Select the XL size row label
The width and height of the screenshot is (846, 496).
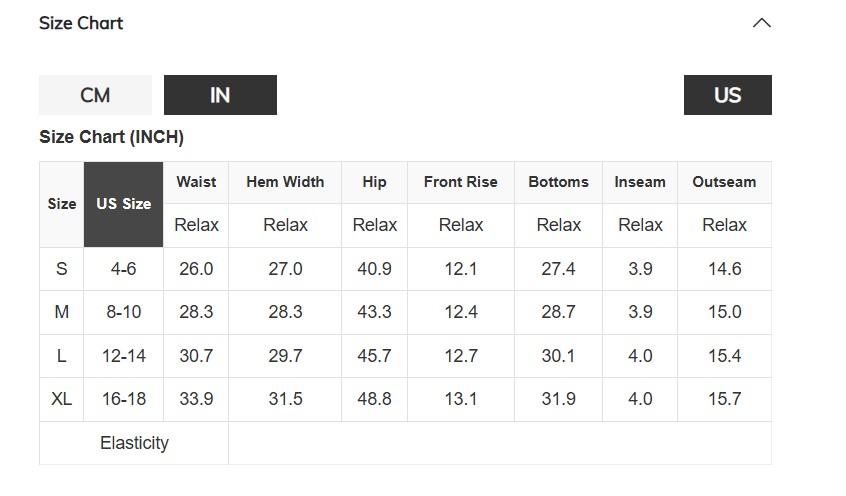tap(62, 399)
